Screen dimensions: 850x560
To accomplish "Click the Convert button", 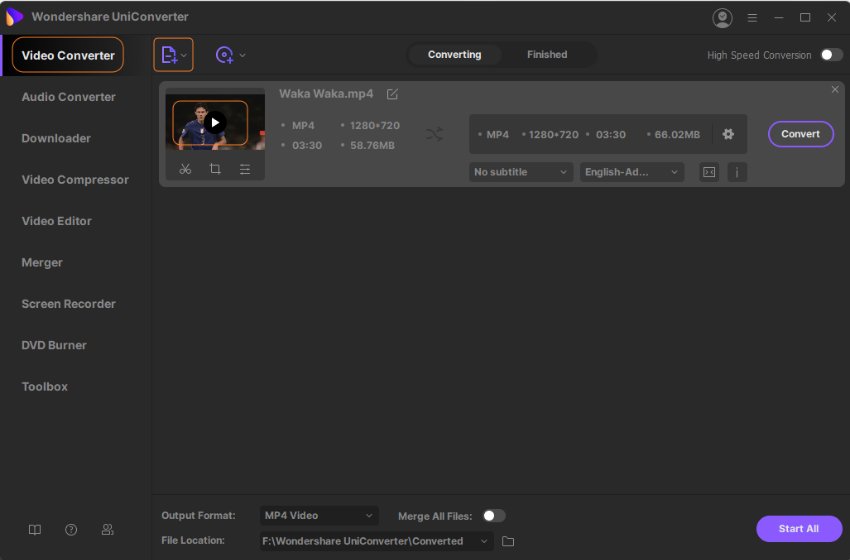I will coord(801,134).
